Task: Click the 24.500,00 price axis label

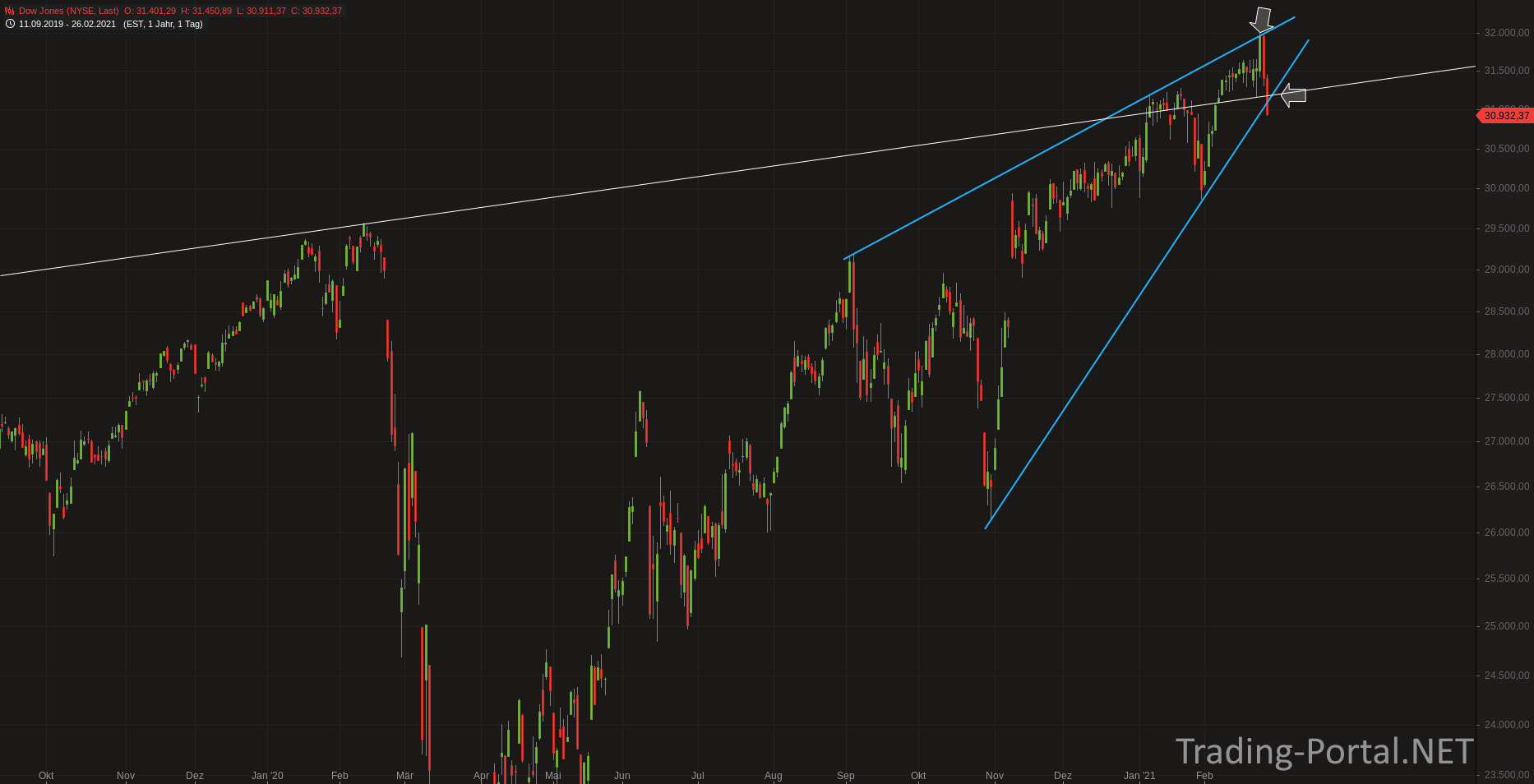Action: tap(1506, 676)
